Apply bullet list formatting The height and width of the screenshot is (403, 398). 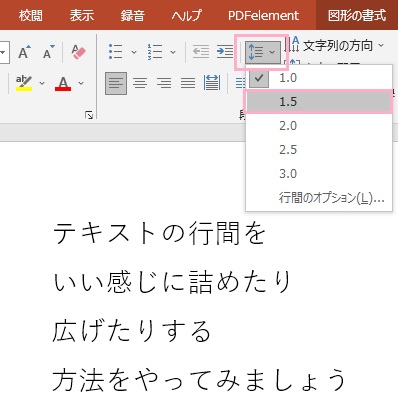[115, 52]
